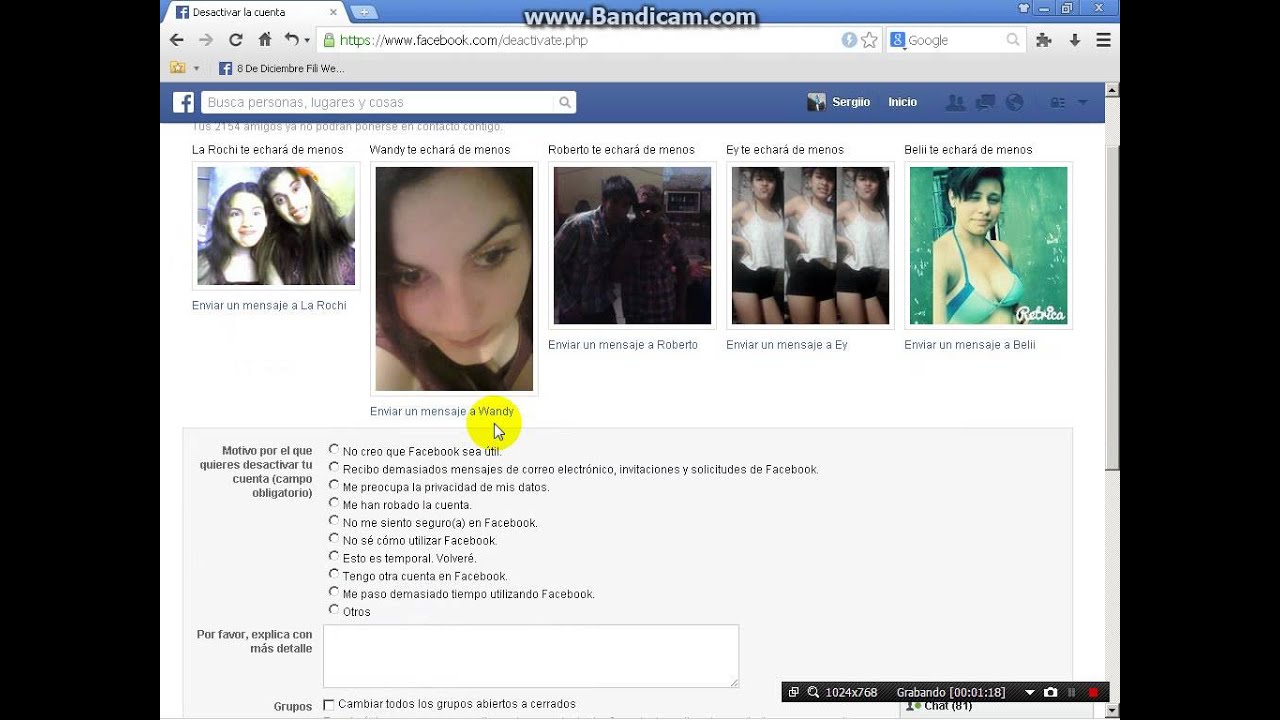Bookmark this page with the star icon
This screenshot has width=1280, height=720.
coord(869,40)
